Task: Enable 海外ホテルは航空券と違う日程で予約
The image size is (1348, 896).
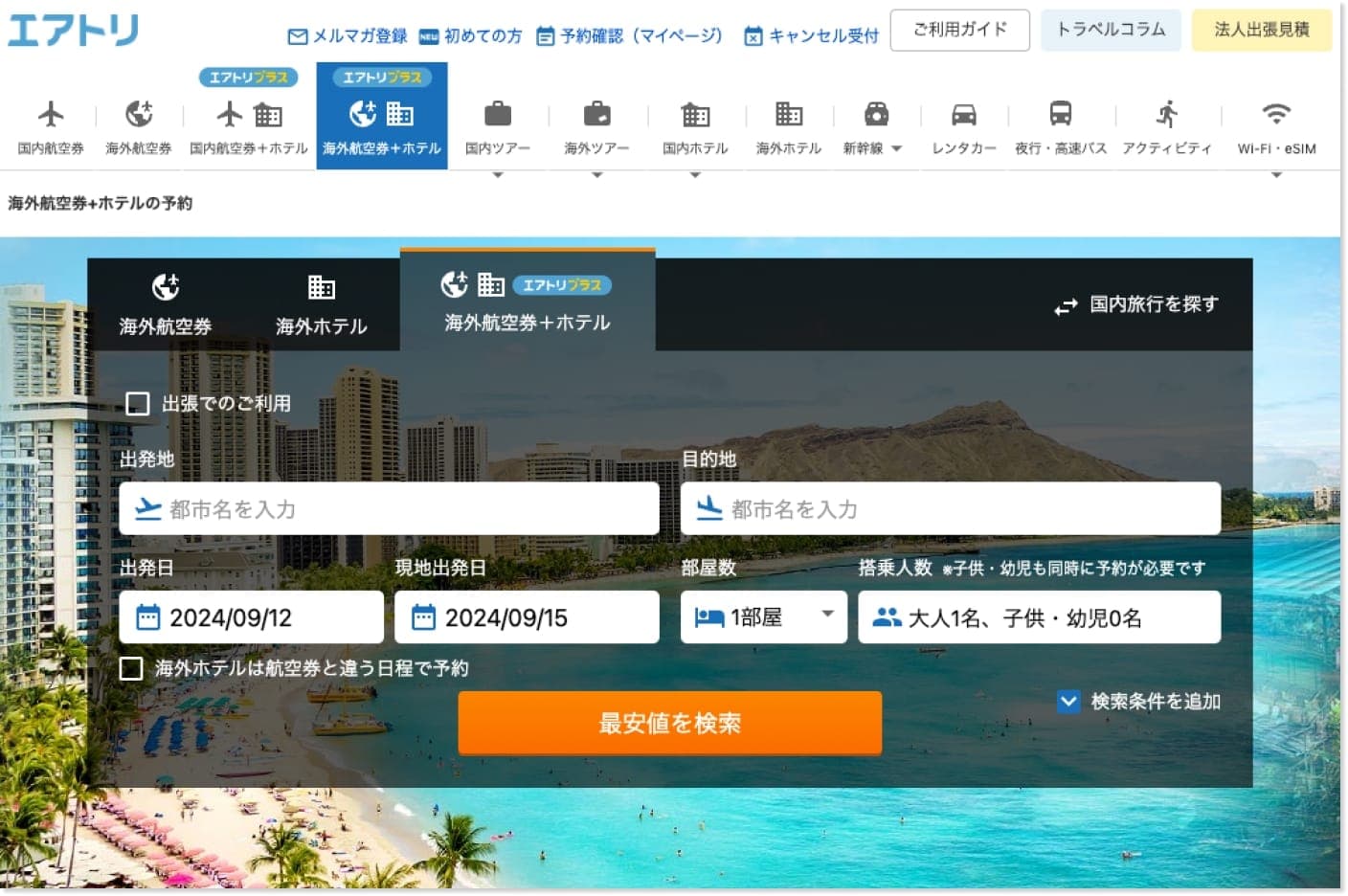Action: click(x=131, y=668)
